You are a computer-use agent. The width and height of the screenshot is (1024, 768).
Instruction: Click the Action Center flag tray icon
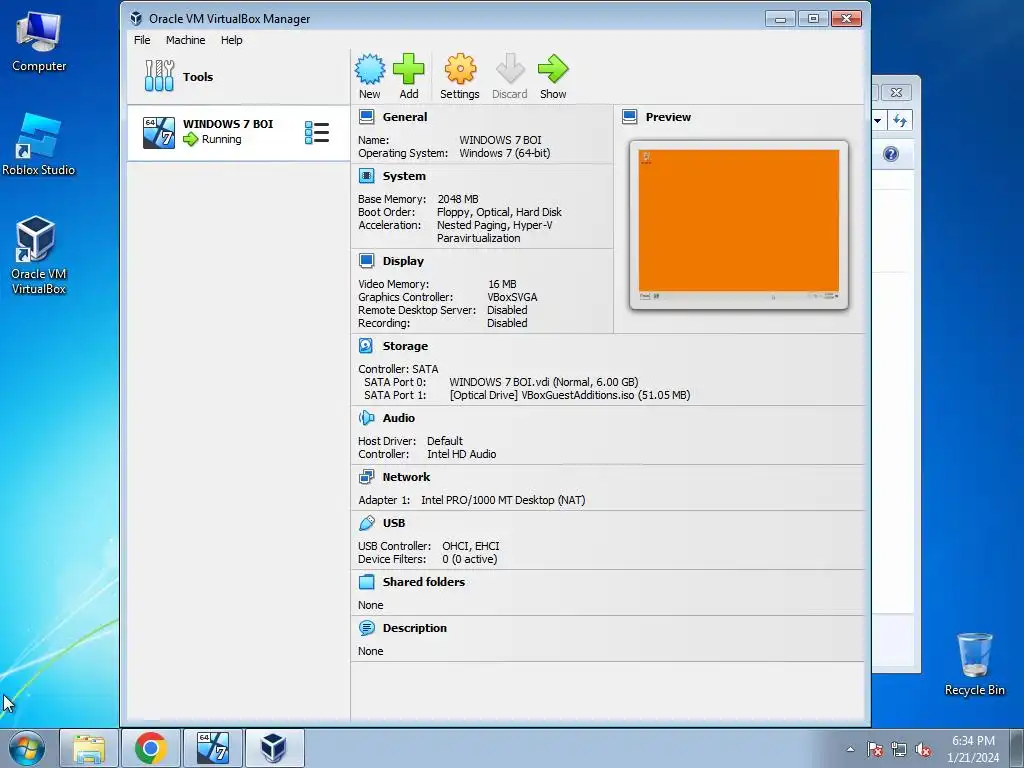tap(875, 749)
